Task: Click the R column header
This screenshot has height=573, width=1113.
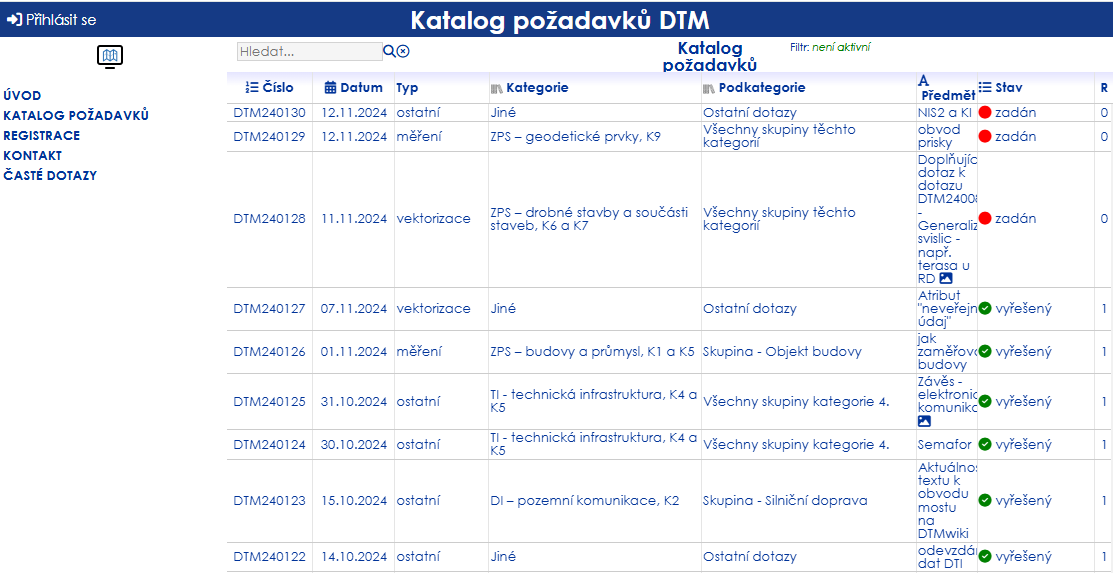Action: [1104, 88]
